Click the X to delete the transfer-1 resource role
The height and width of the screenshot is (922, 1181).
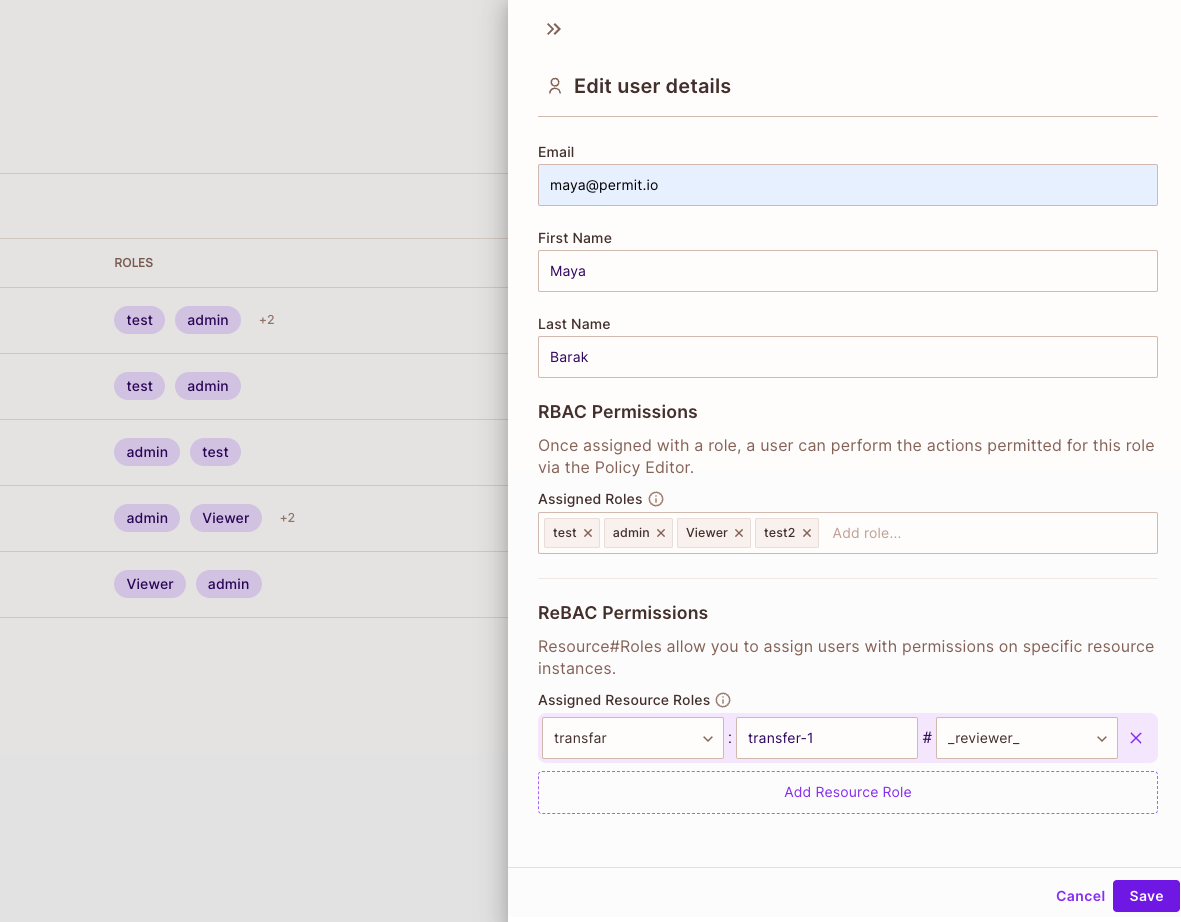(1135, 738)
